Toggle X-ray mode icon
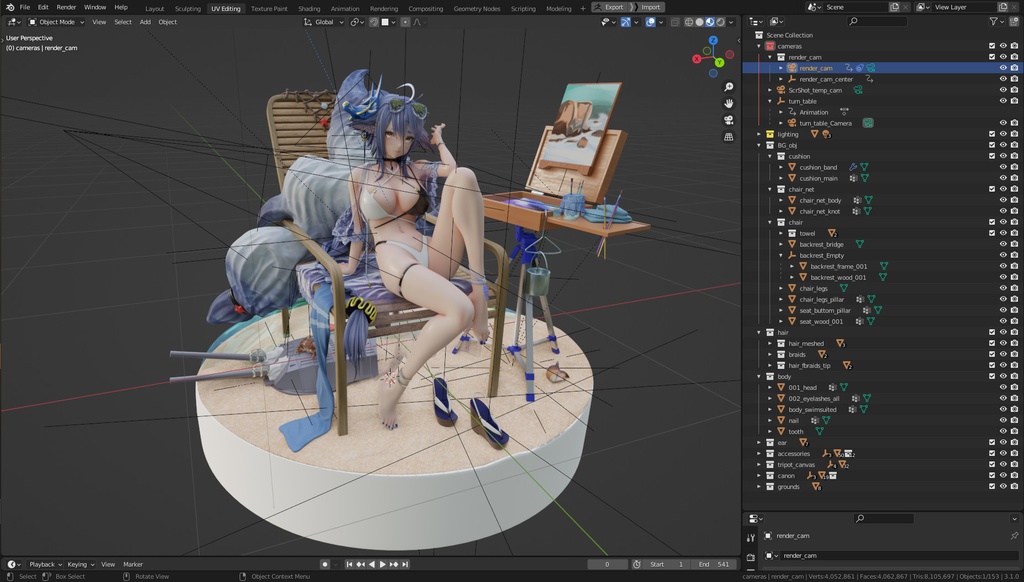This screenshot has width=1024, height=582. click(x=675, y=22)
